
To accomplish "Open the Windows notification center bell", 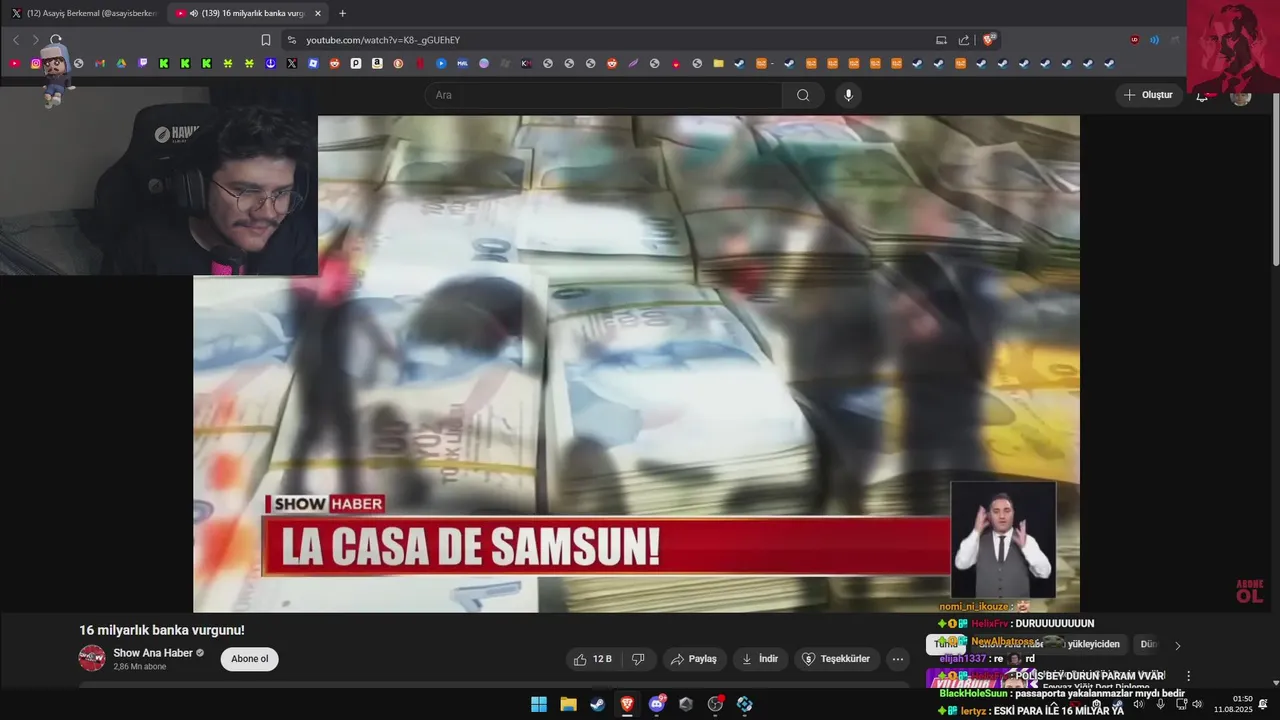I will (1263, 704).
